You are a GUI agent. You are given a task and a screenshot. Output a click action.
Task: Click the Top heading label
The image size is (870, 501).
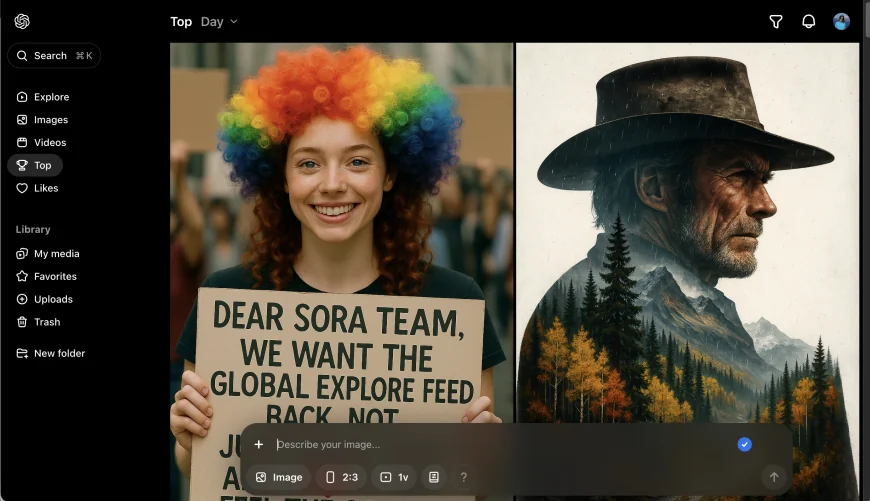tap(181, 22)
